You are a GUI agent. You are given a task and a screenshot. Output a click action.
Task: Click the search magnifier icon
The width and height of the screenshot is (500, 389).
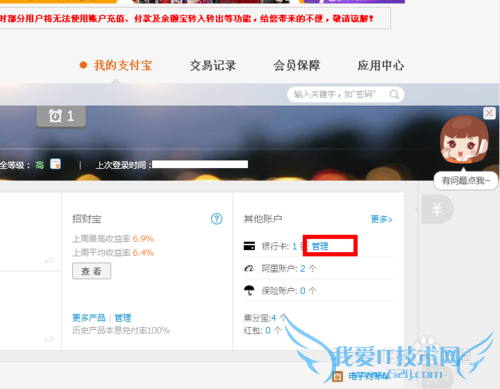pos(394,95)
